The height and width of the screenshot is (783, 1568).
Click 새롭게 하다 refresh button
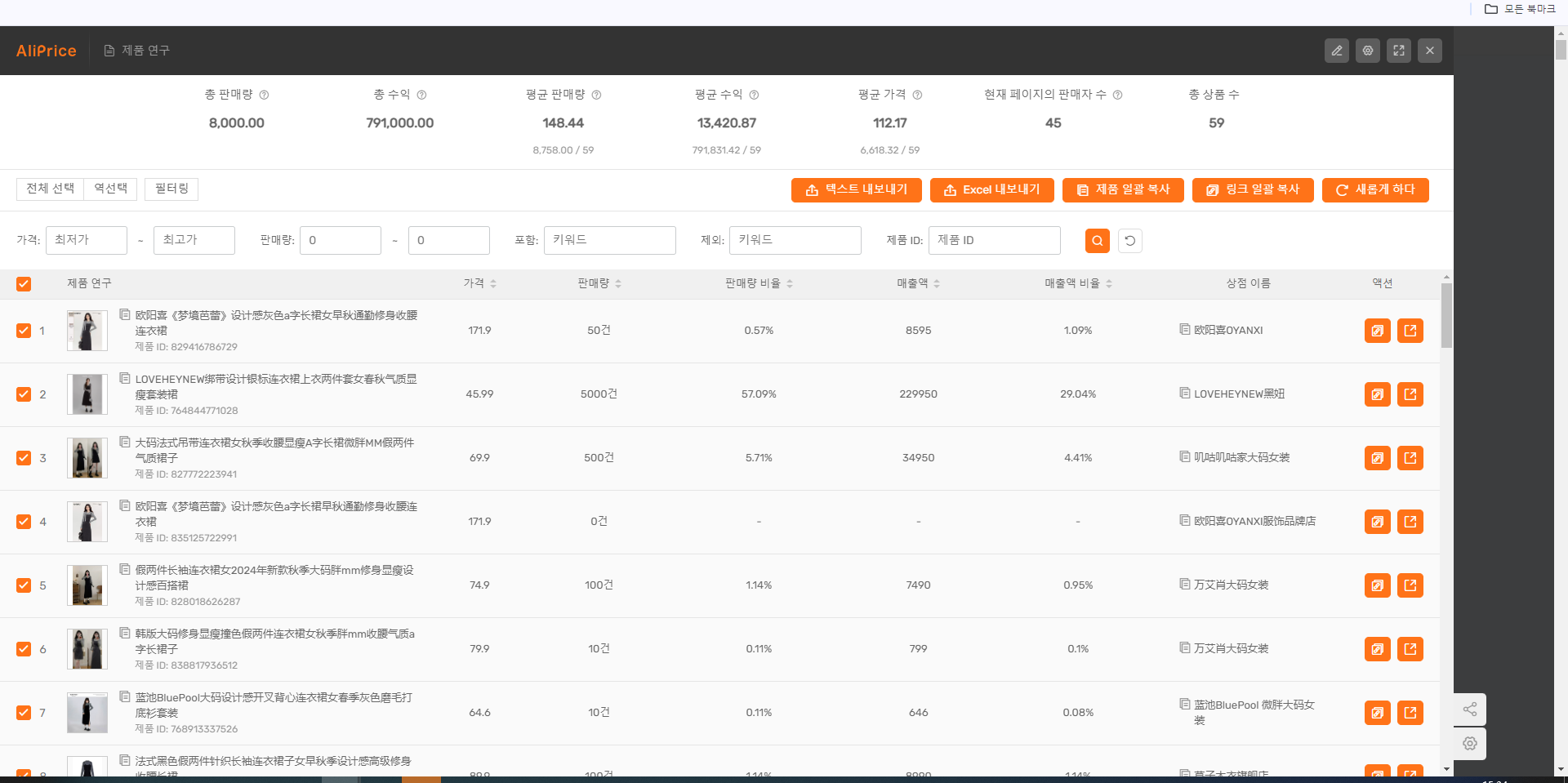1375,189
